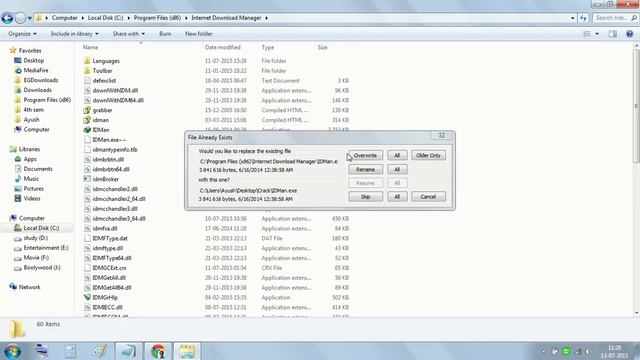
Task: Click the Rename button
Action: [365, 169]
